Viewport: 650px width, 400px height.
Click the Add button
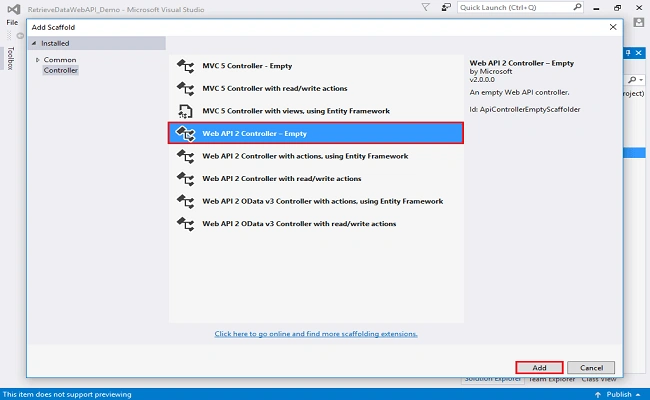(x=539, y=368)
